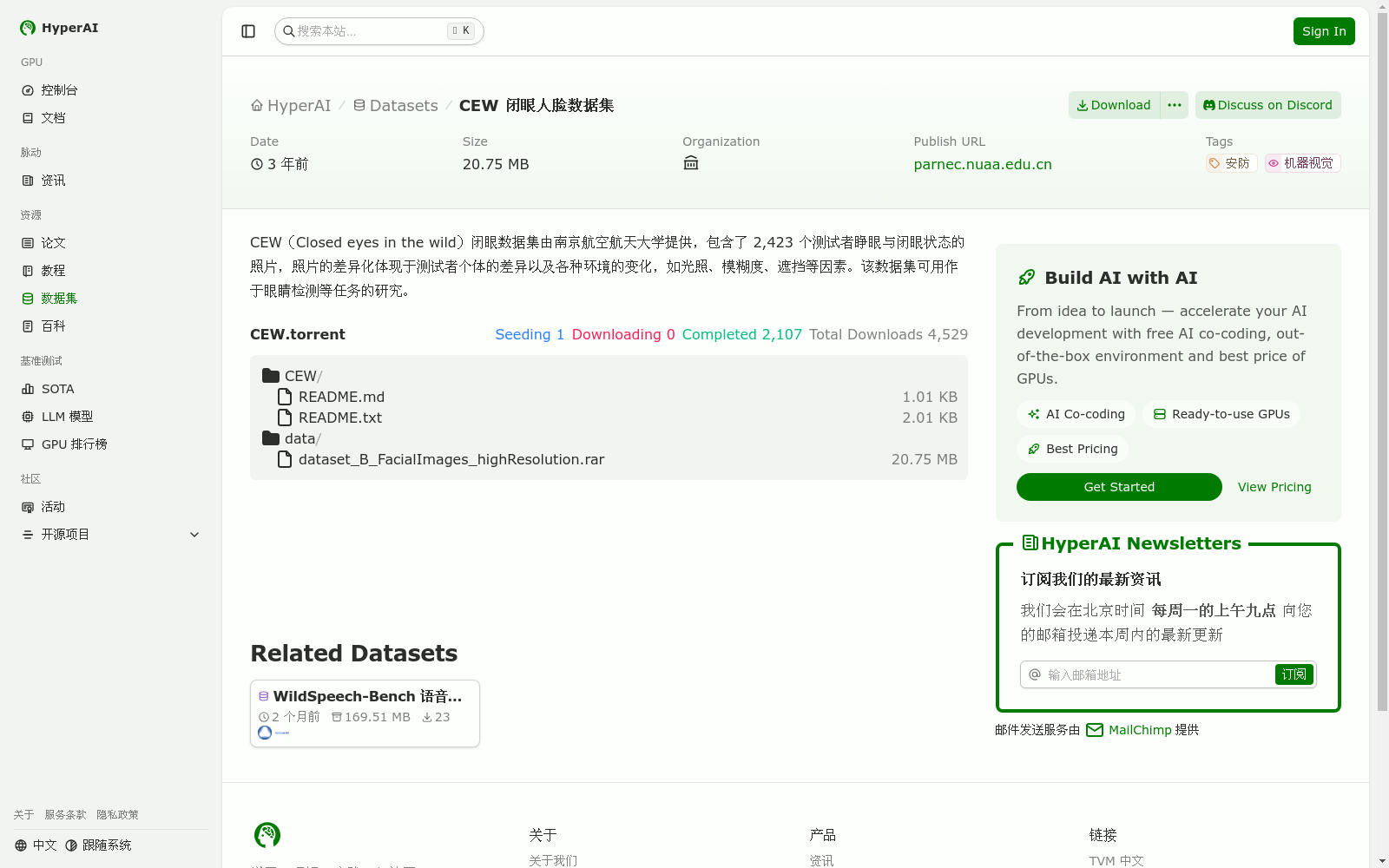Click the 安防 tag
This screenshot has width=1389, height=868.
(1231, 163)
